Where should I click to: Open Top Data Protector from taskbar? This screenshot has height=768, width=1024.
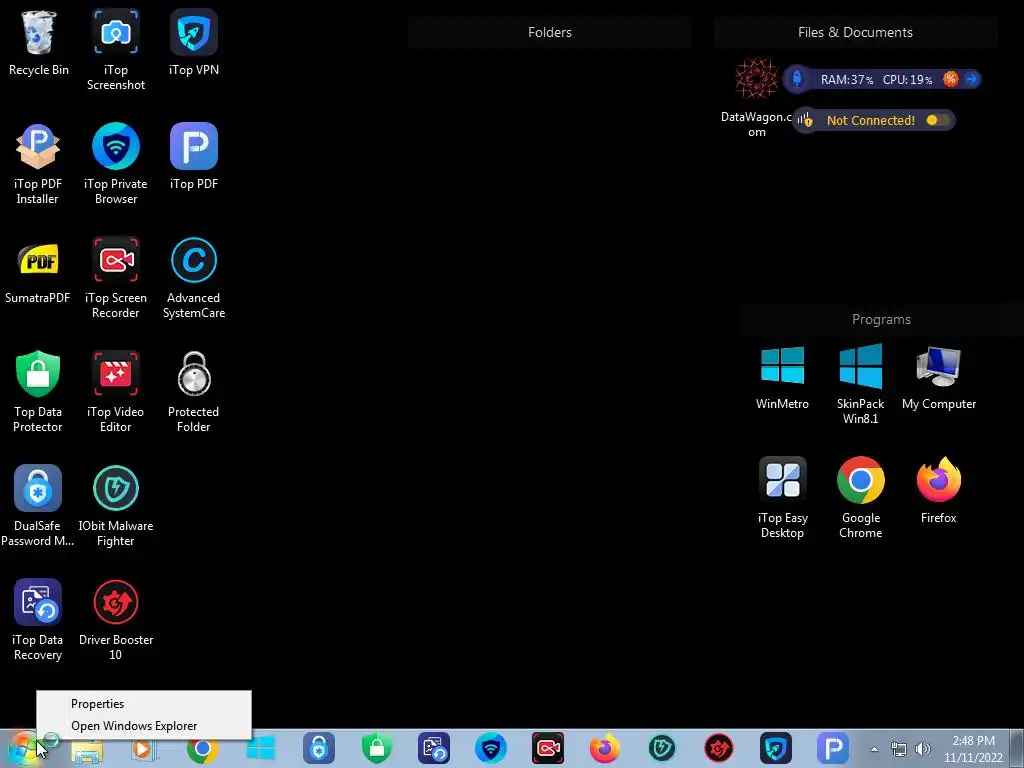point(377,748)
